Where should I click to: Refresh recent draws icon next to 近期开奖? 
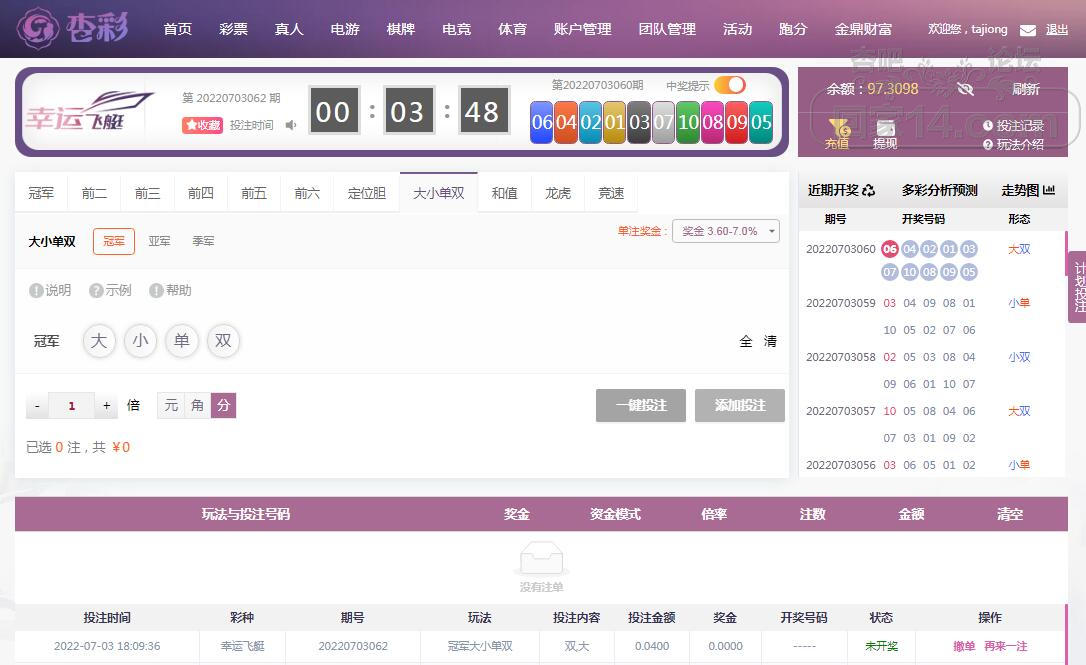point(869,190)
